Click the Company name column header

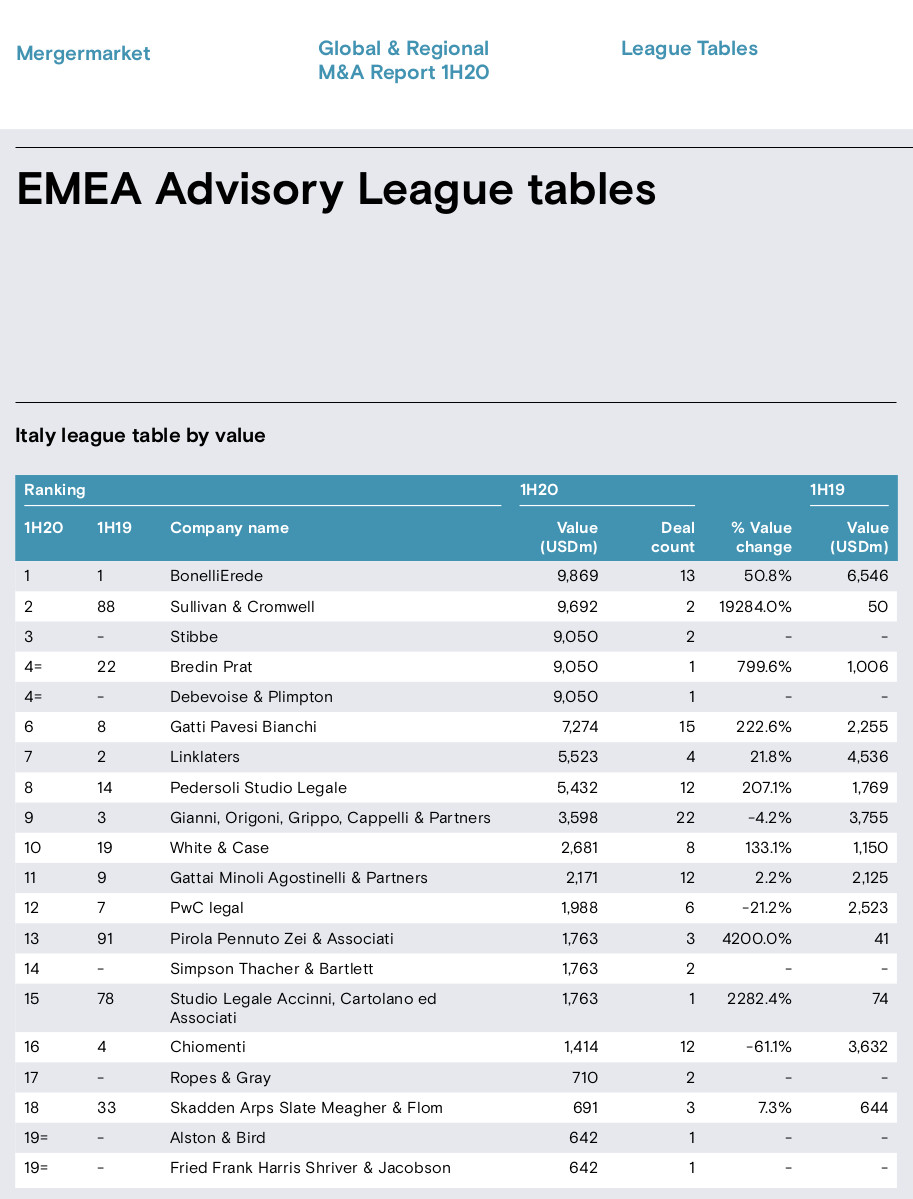click(x=229, y=528)
